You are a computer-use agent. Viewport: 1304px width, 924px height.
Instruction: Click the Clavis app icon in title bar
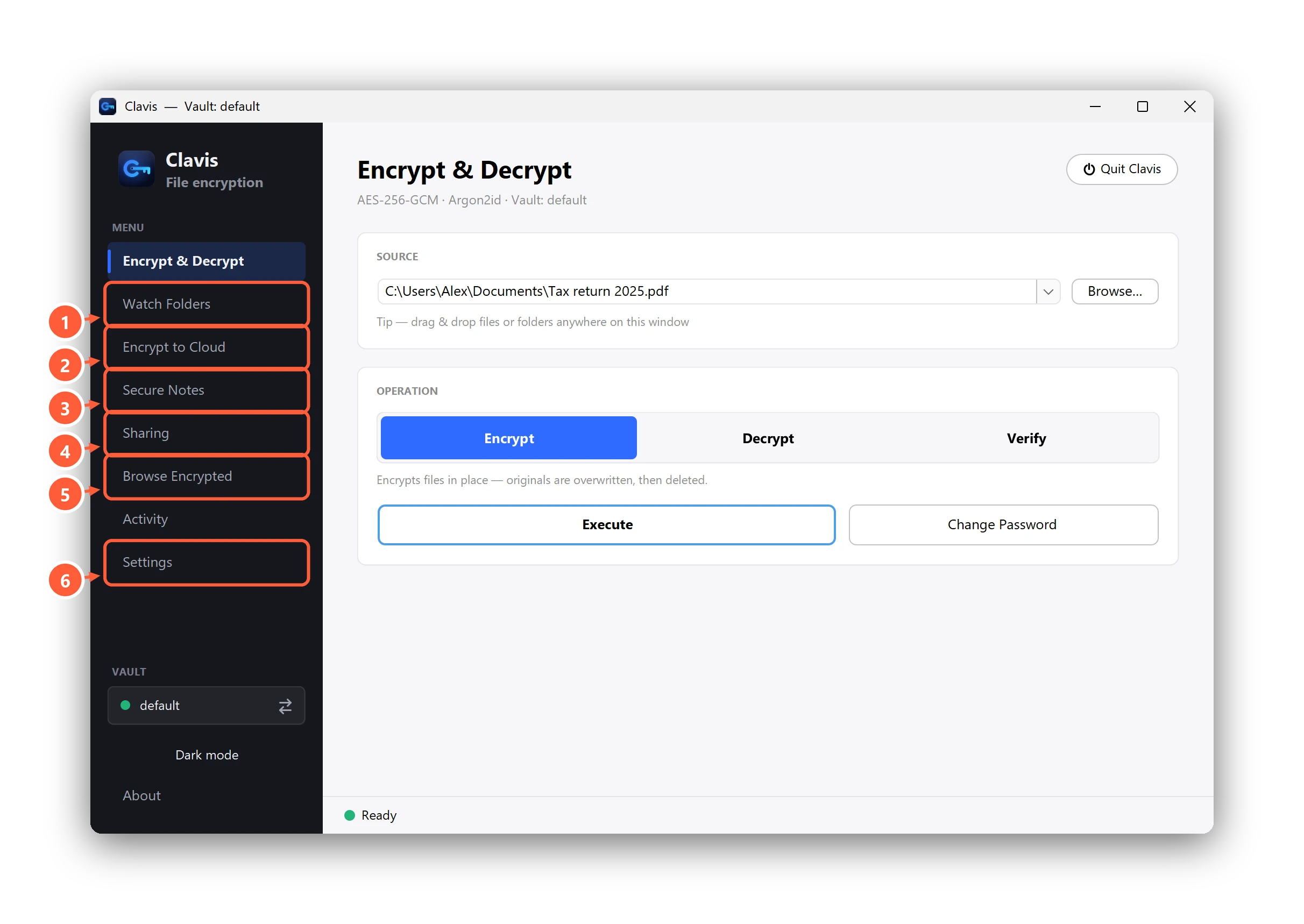click(x=108, y=106)
